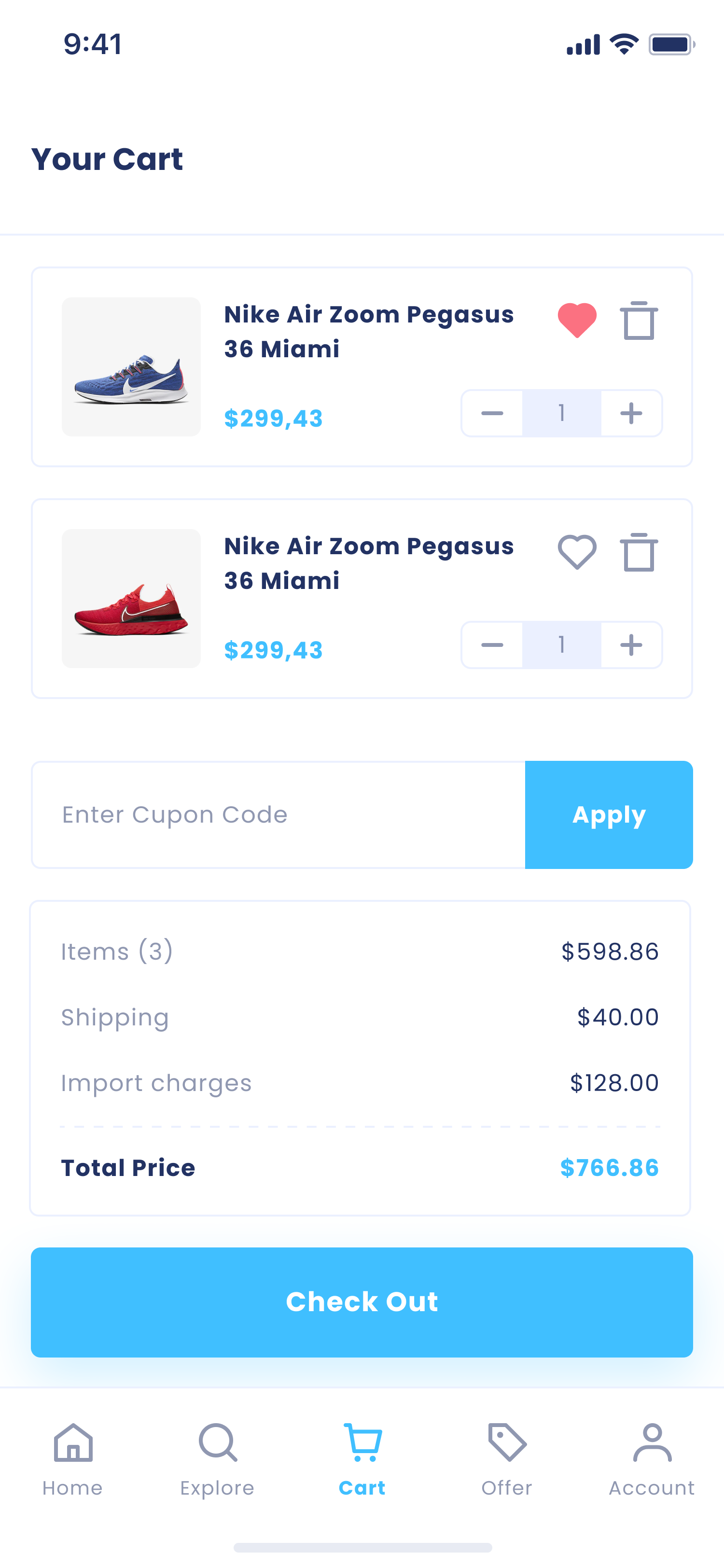Favorite the red Nike shoe via the heart outline
Image resolution: width=724 pixels, height=1568 pixels.
click(x=577, y=552)
